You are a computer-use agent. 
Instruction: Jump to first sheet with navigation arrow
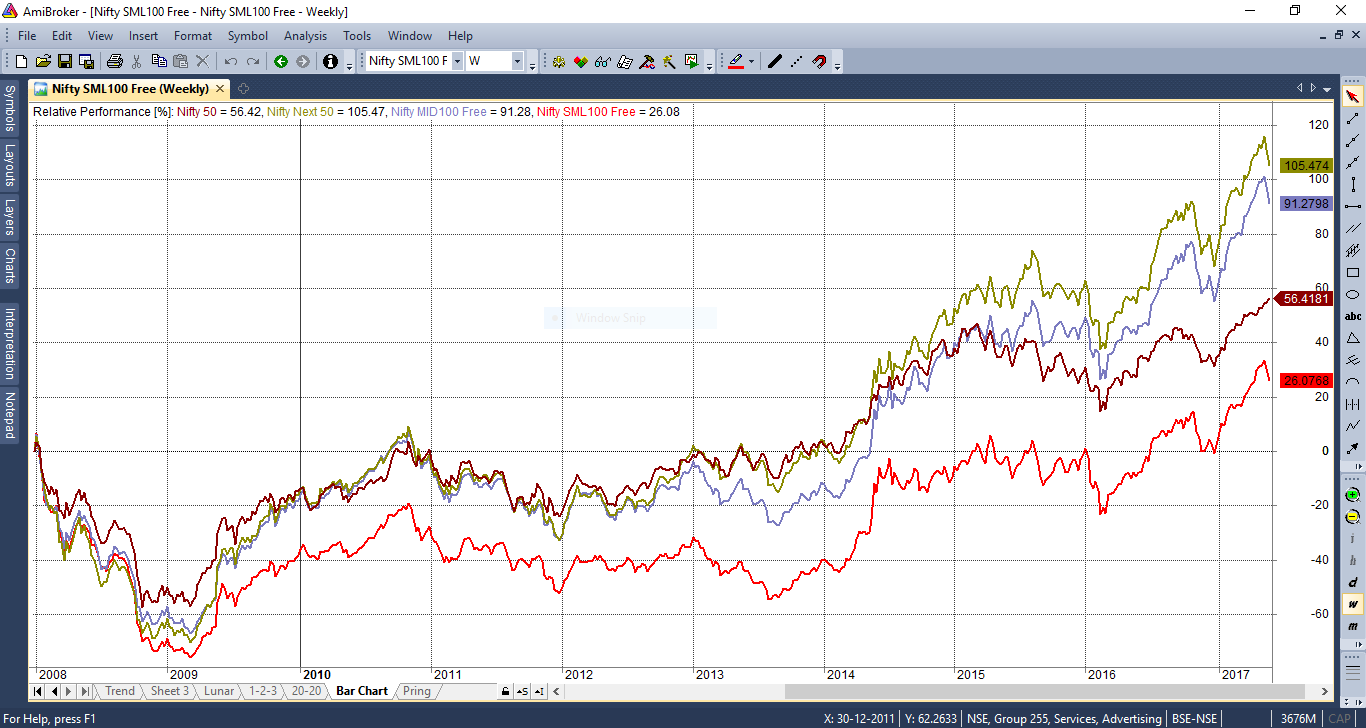click(x=38, y=691)
